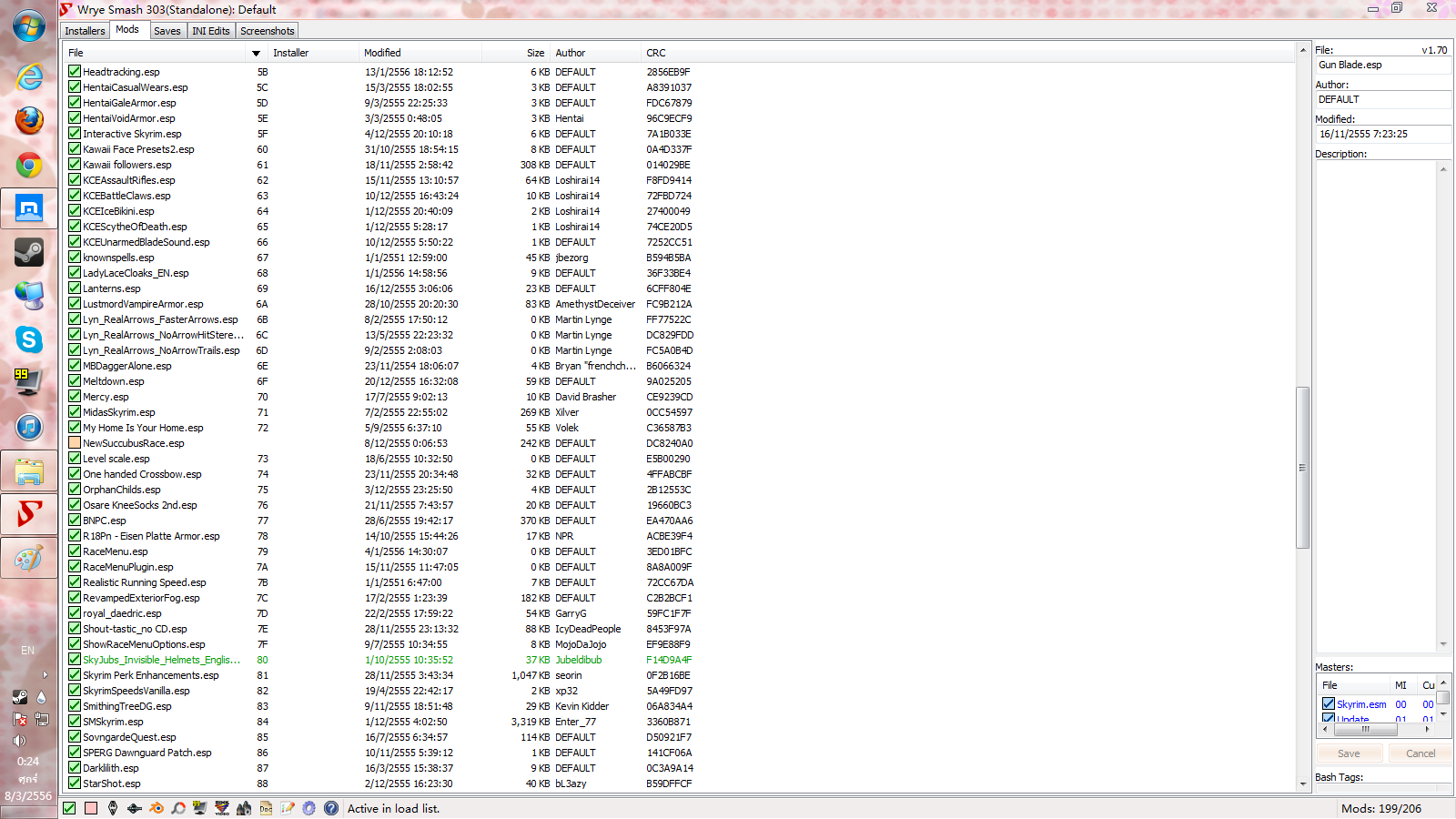The width and height of the screenshot is (1456, 819).
Task: Open the Screenshots tab
Action: pos(268,31)
